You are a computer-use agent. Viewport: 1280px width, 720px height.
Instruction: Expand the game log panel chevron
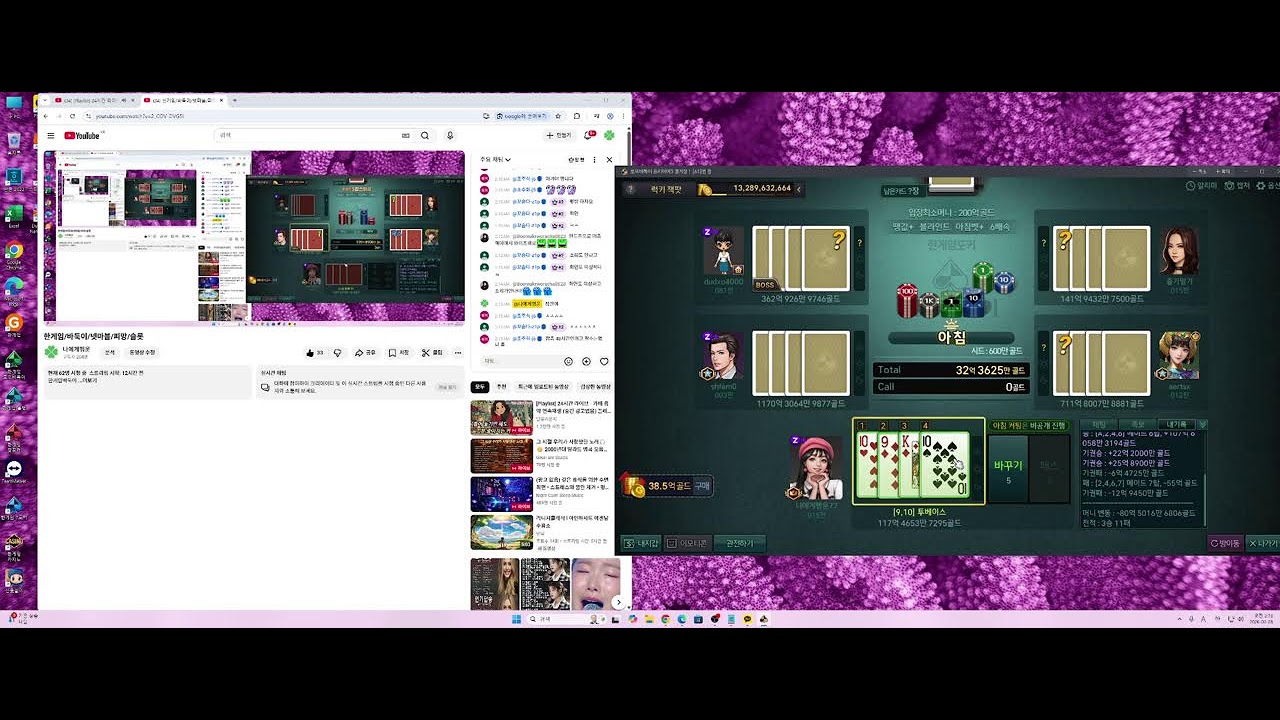[1203, 424]
